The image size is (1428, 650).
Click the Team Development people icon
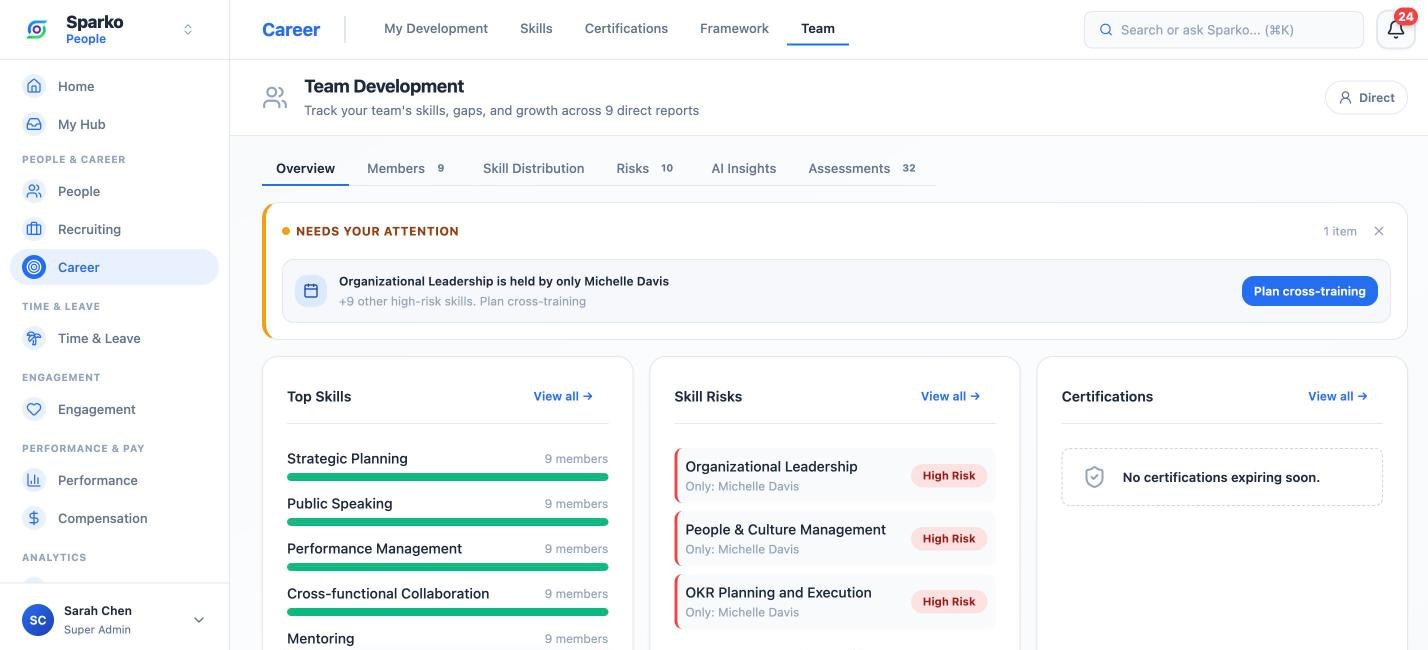275,98
